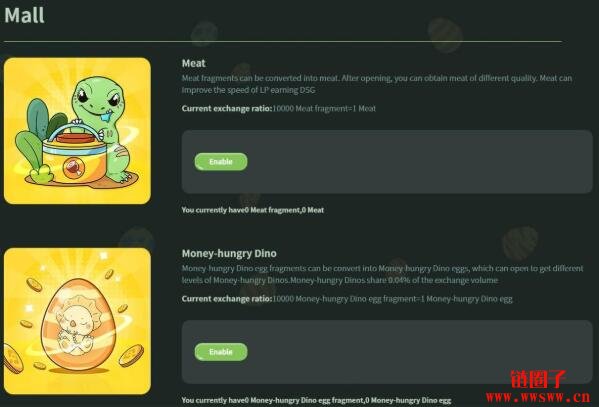
Task: Select the Meat item title
Action: click(x=193, y=63)
